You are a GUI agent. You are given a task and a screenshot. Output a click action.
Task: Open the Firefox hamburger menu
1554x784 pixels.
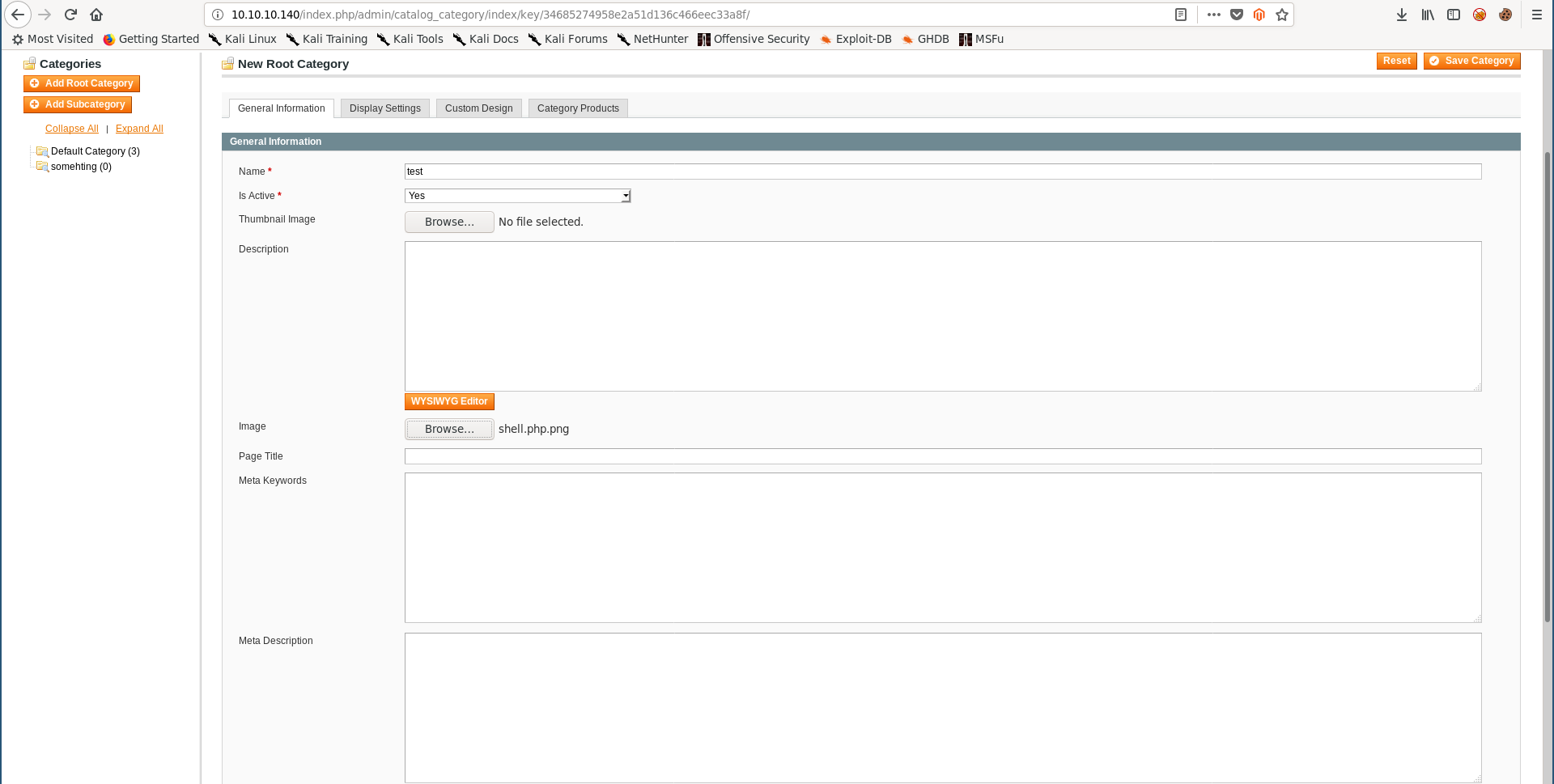click(x=1537, y=15)
